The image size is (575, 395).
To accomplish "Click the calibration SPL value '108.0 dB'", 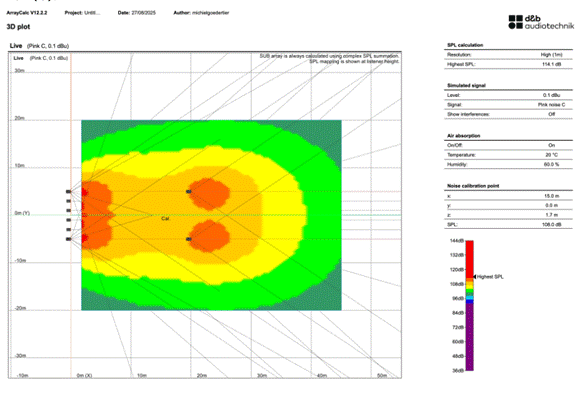I will (552, 224).
